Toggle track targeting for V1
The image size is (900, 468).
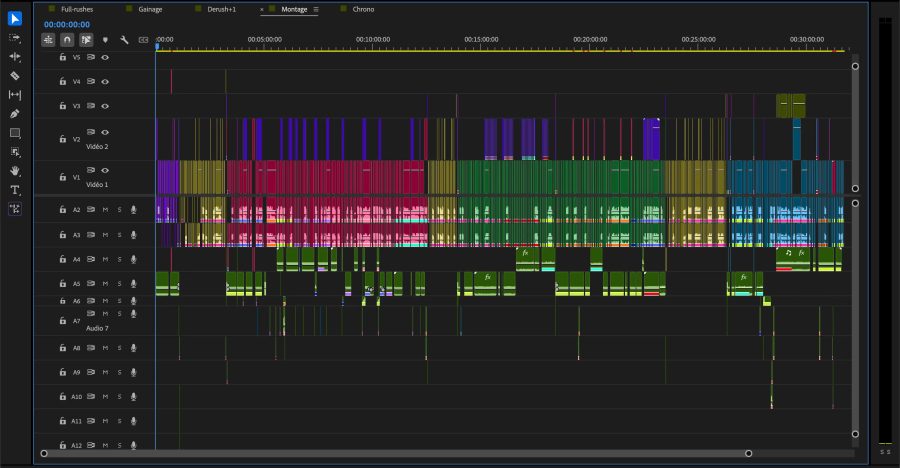click(x=76, y=177)
